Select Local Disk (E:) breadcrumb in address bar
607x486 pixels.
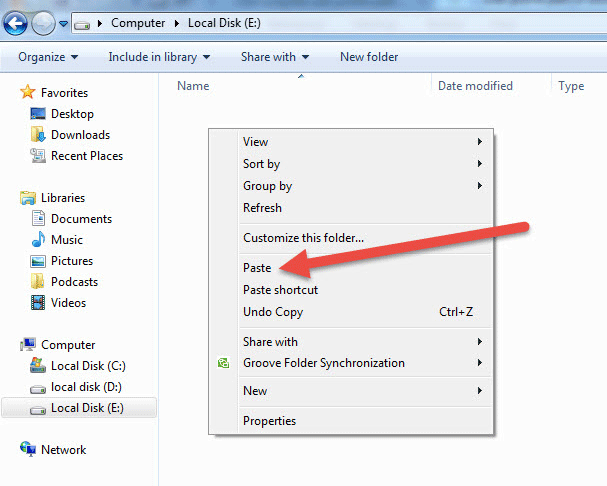click(x=224, y=23)
